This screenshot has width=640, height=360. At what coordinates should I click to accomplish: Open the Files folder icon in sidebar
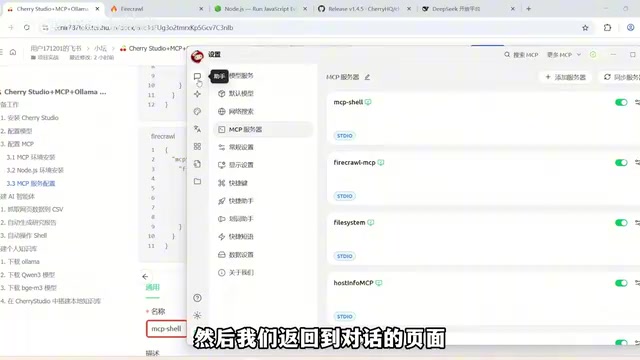click(197, 181)
